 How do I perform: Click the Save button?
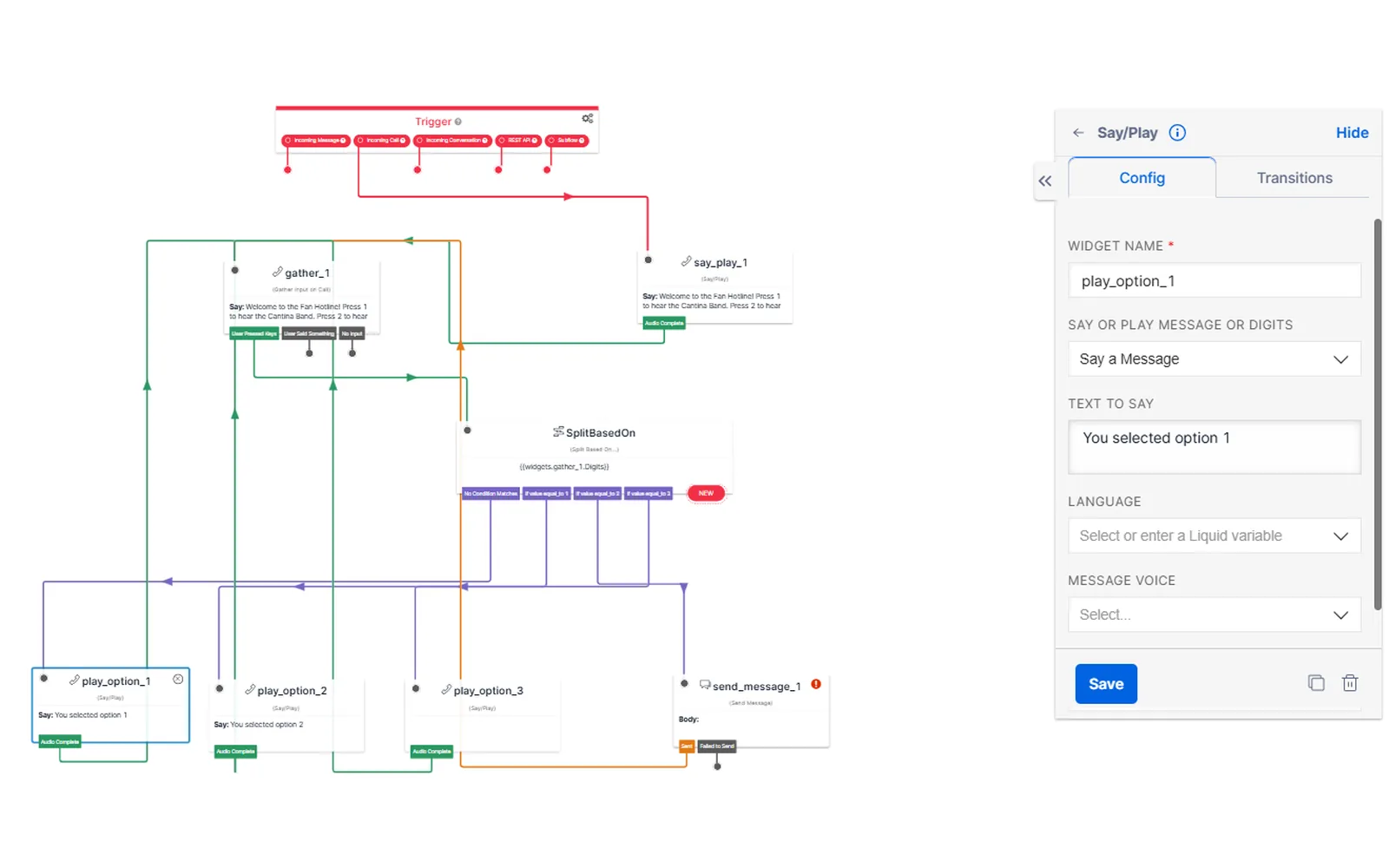(x=1106, y=684)
